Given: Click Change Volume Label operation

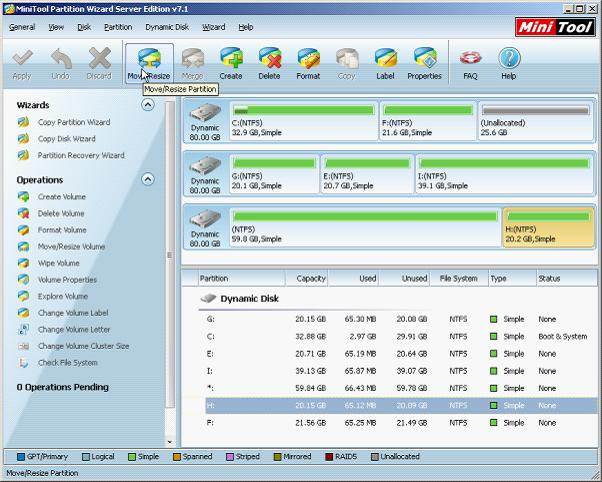Looking at the screenshot, I should (x=73, y=313).
